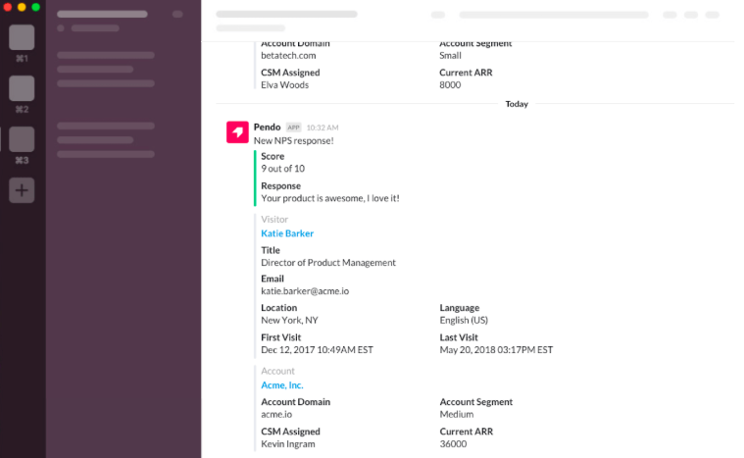The image size is (744, 458).
Task: Click the APP badge beside Pendo
Action: coord(294,127)
